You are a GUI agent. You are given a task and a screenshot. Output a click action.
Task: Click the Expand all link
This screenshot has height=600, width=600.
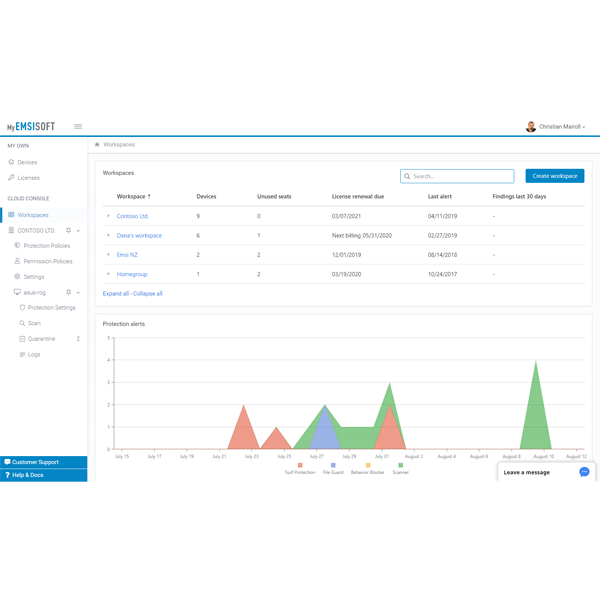[x=116, y=293]
